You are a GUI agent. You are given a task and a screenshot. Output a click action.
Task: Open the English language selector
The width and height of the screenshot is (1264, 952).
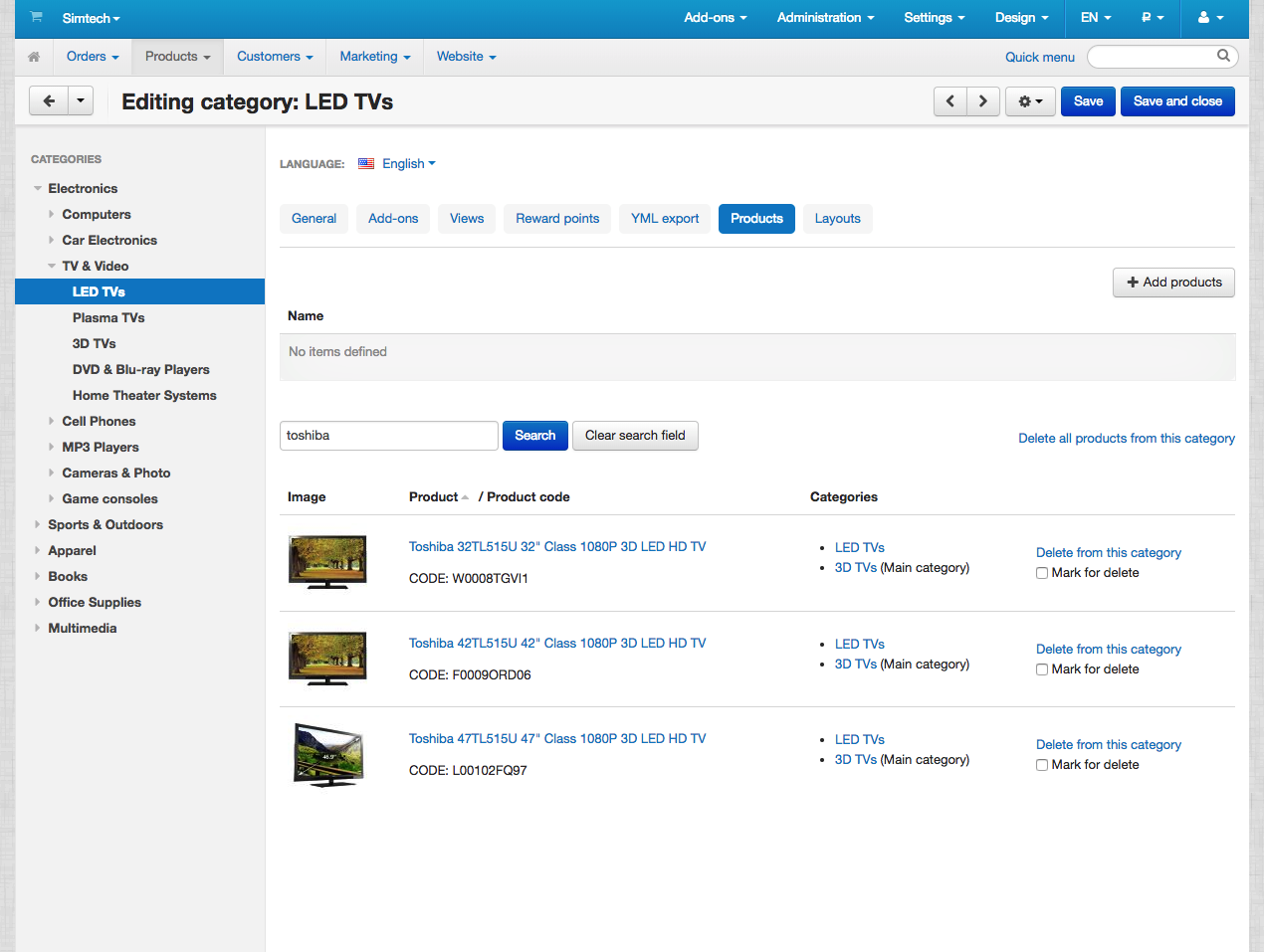pos(409,164)
